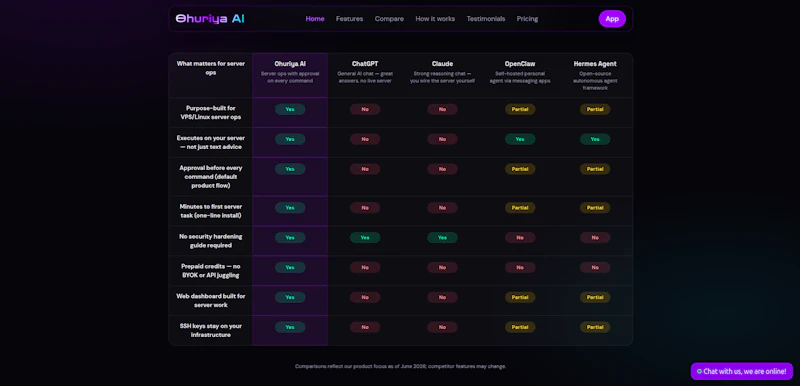Click OpenClaw No badge in security hardening row

[520, 238]
